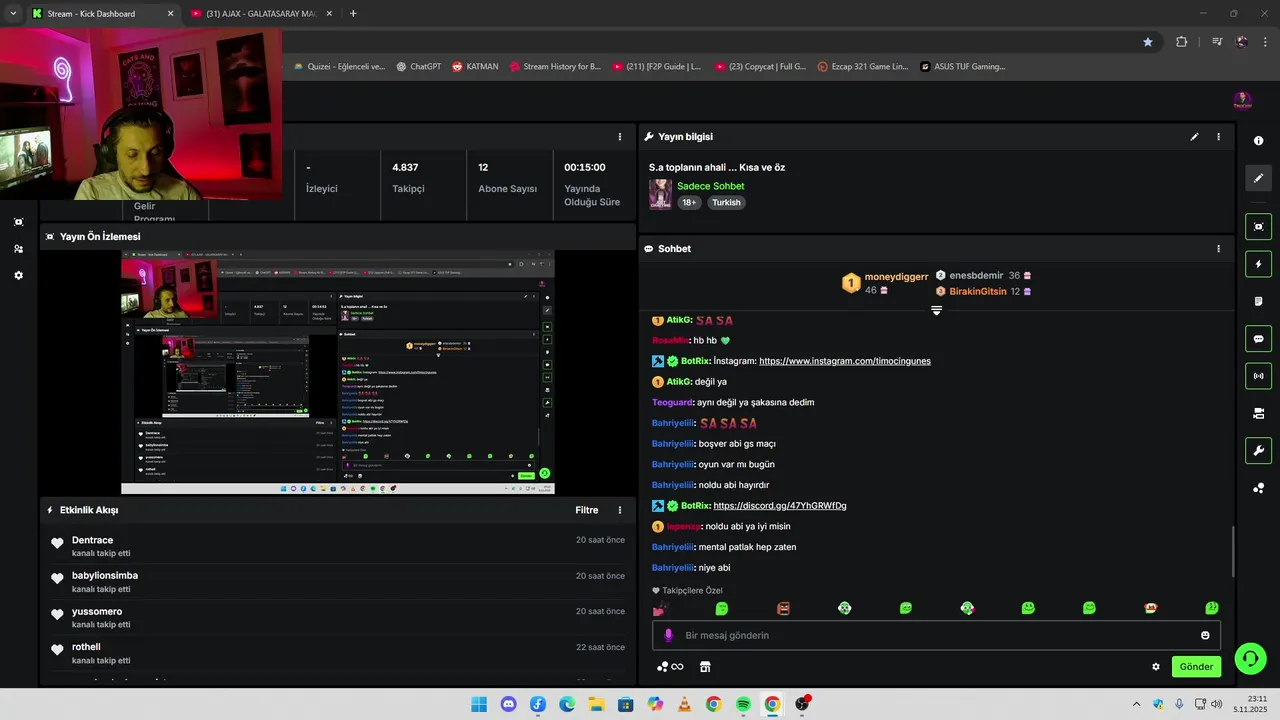The image size is (1280, 720).
Task: Collapse the chat leaderboard arrow
Action: pos(936,311)
